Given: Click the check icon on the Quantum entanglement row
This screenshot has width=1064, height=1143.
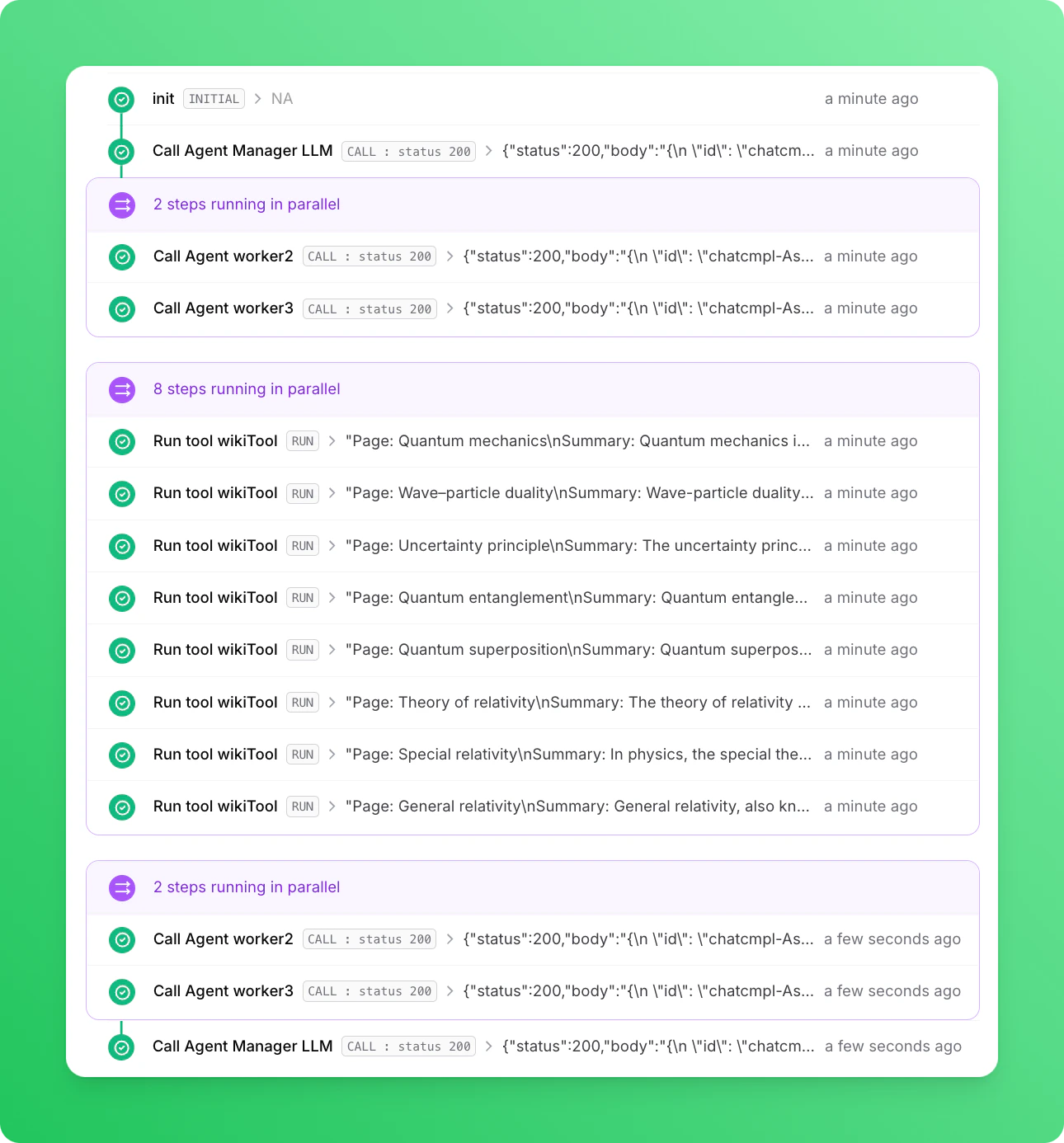Looking at the screenshot, I should 122,598.
